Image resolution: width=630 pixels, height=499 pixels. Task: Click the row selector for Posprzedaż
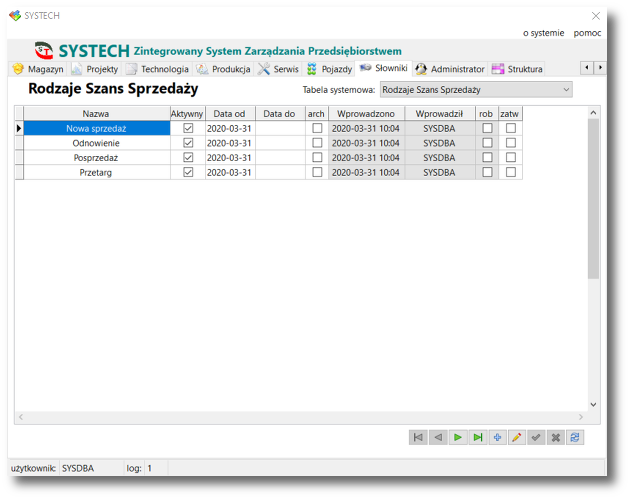(x=19, y=157)
